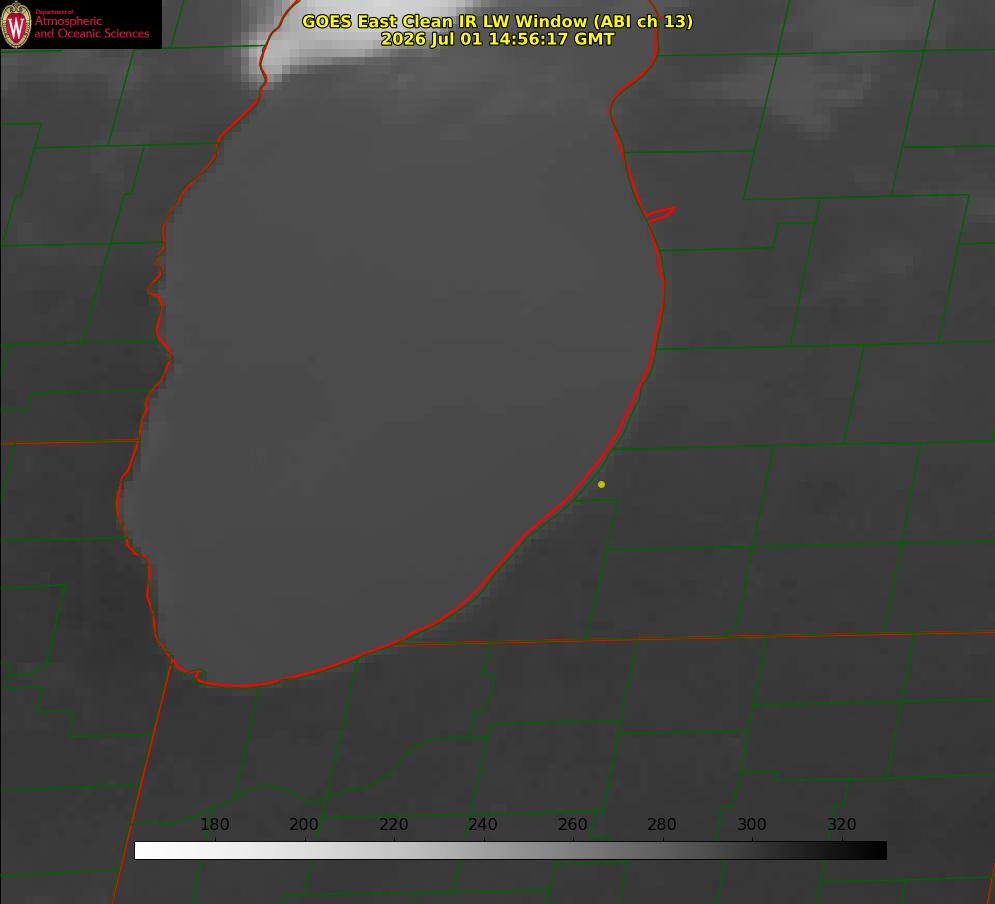Click the 300 label on the colorbar

pyautogui.click(x=752, y=824)
